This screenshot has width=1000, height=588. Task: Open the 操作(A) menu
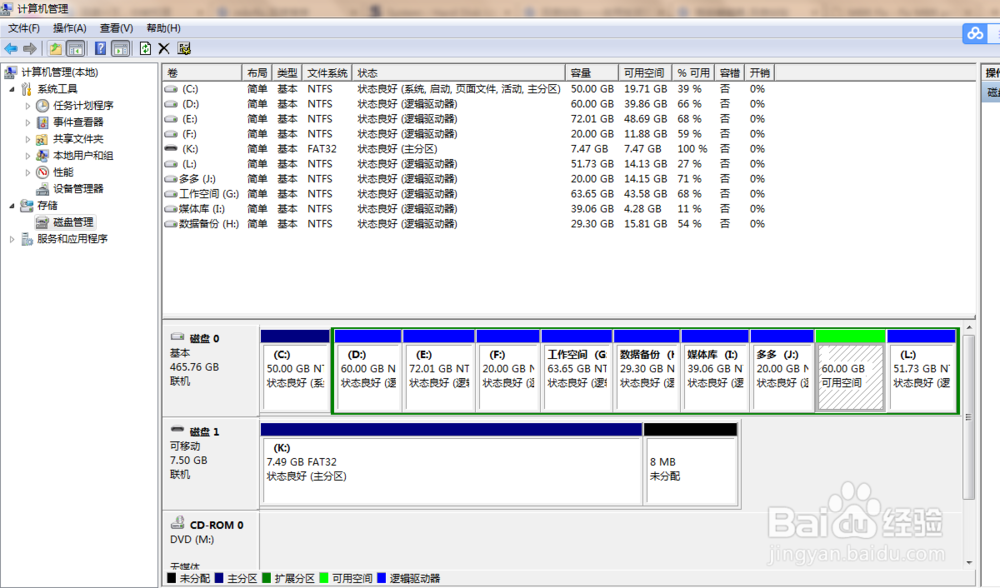point(70,28)
